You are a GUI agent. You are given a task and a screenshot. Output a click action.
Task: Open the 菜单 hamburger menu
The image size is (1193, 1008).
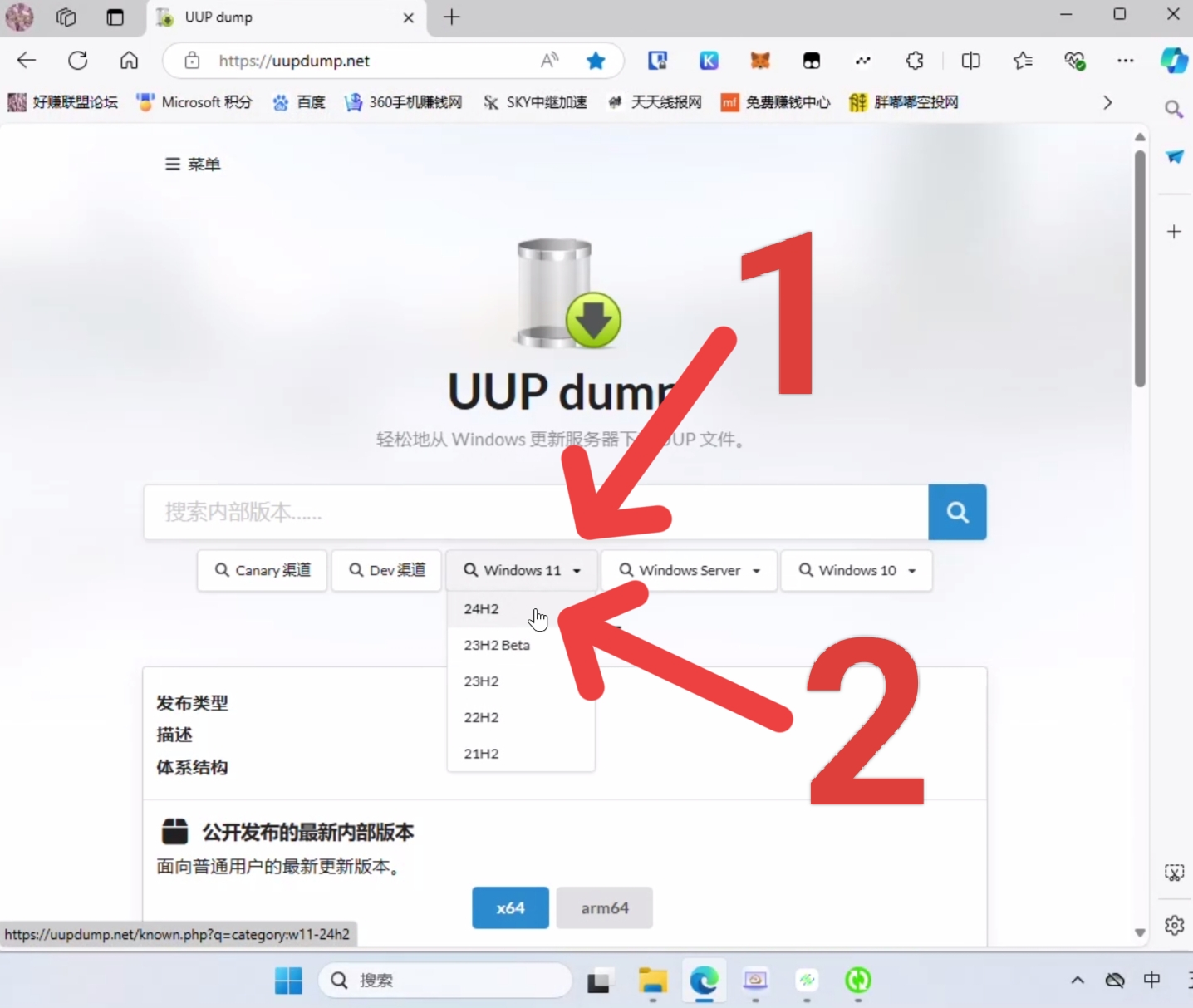tap(193, 165)
